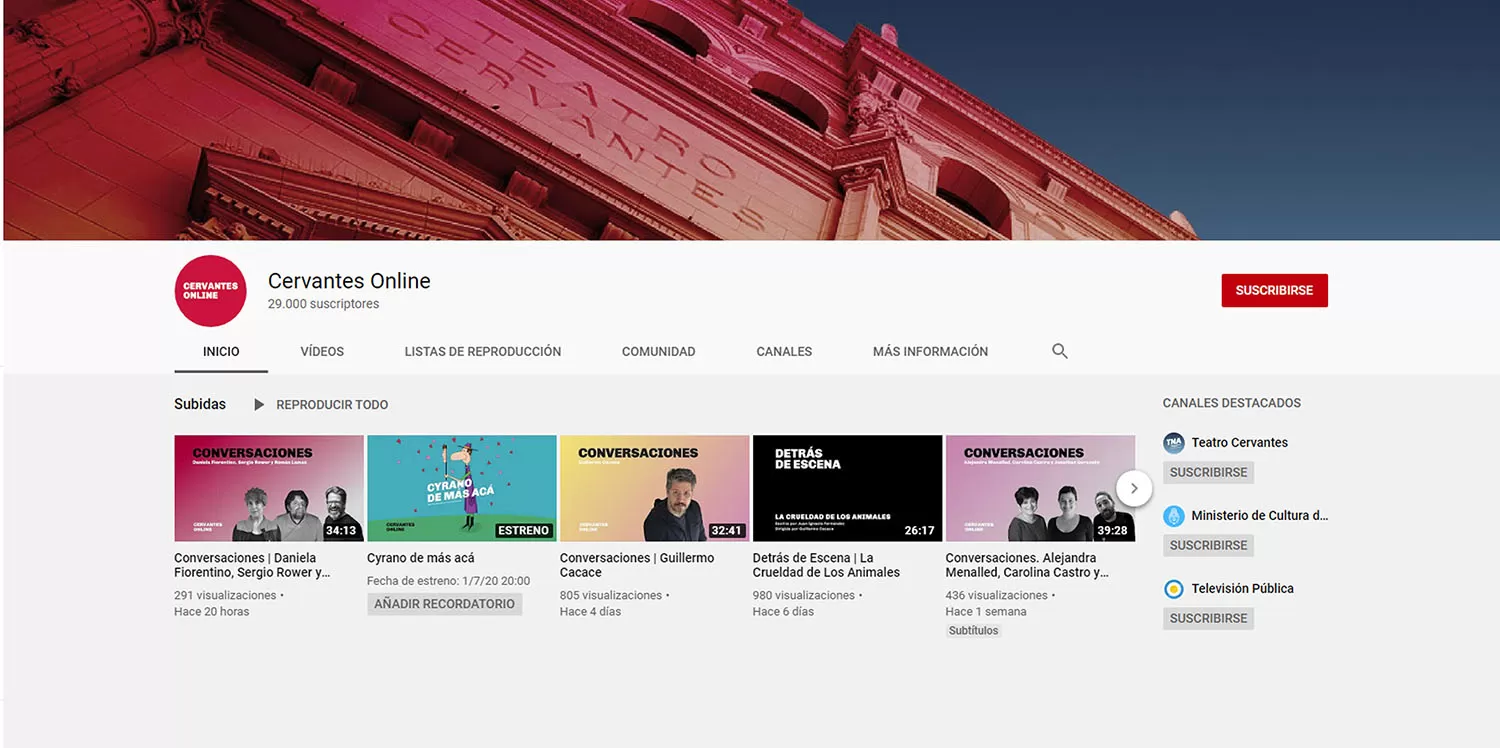Click the Conversaciones. Alejandra Menalled title
The image size is (1500, 748).
point(1027,565)
